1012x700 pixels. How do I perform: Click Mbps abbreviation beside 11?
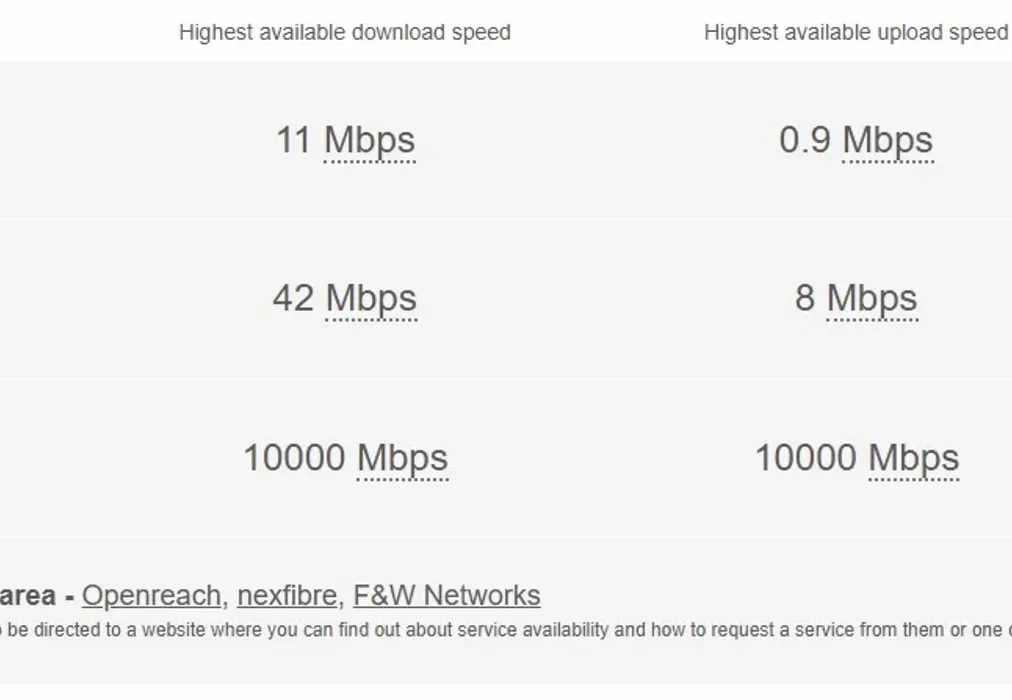(369, 141)
